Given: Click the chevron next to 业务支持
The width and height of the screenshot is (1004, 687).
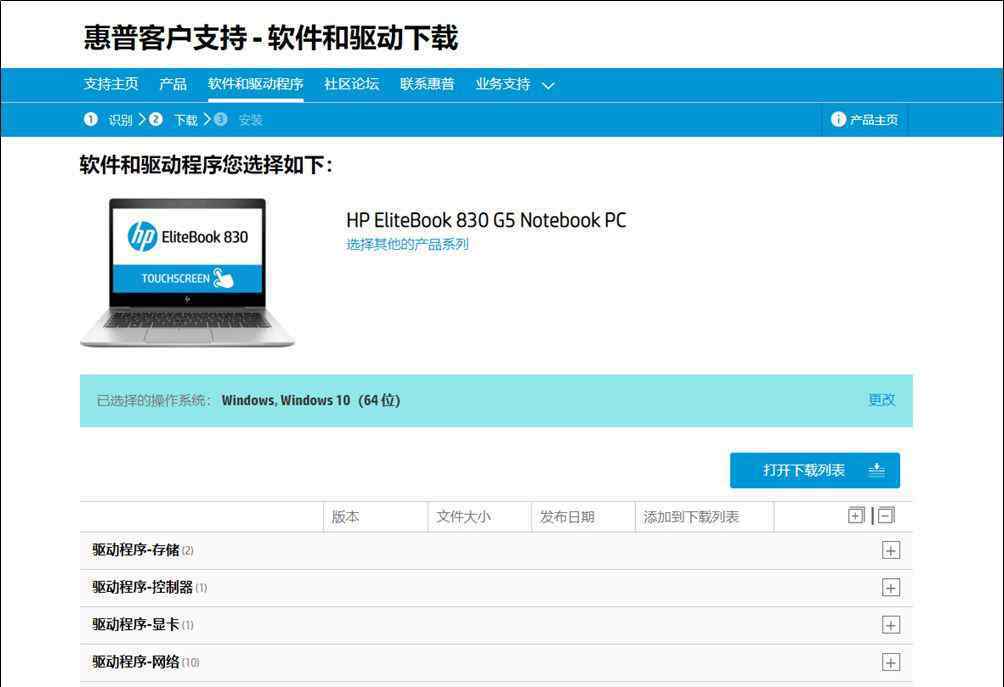Looking at the screenshot, I should (548, 85).
